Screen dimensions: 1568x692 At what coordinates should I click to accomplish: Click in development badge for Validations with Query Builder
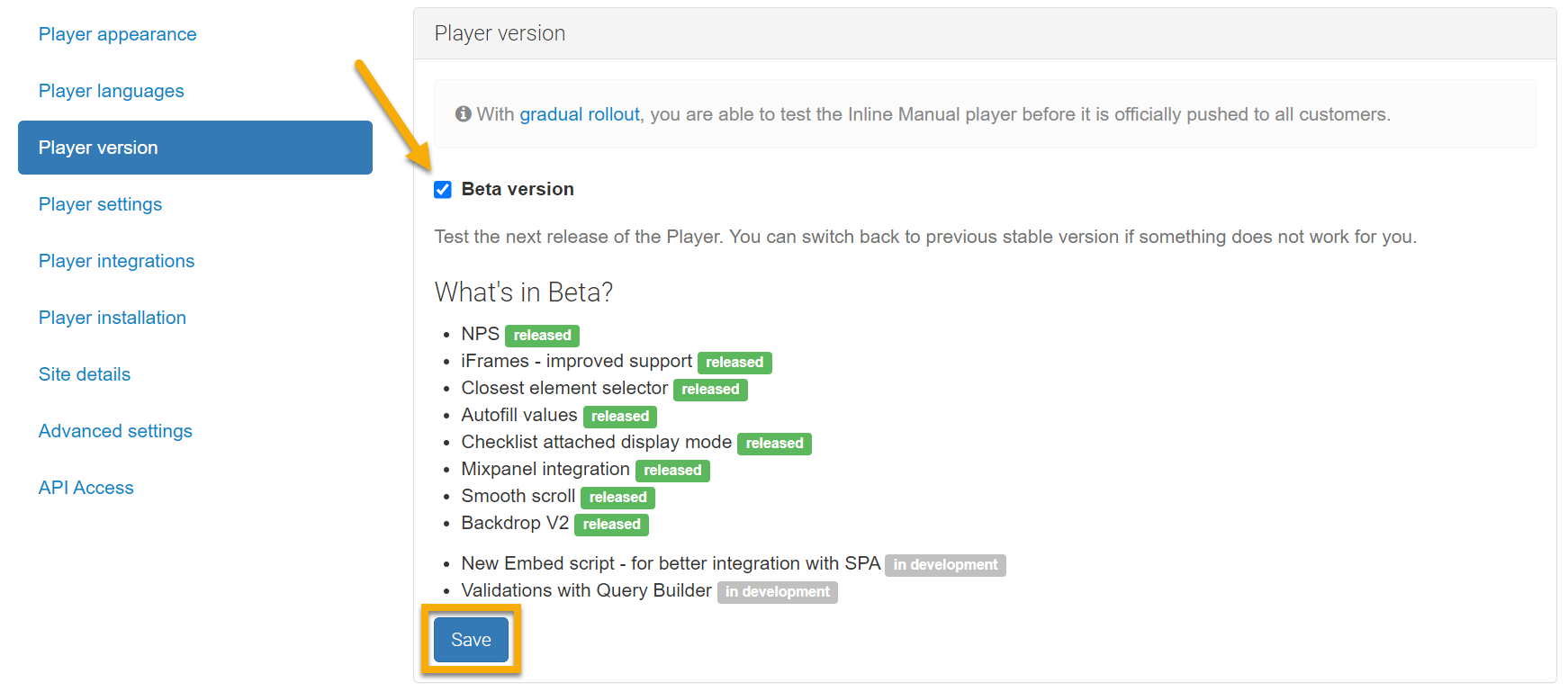pyautogui.click(x=777, y=592)
